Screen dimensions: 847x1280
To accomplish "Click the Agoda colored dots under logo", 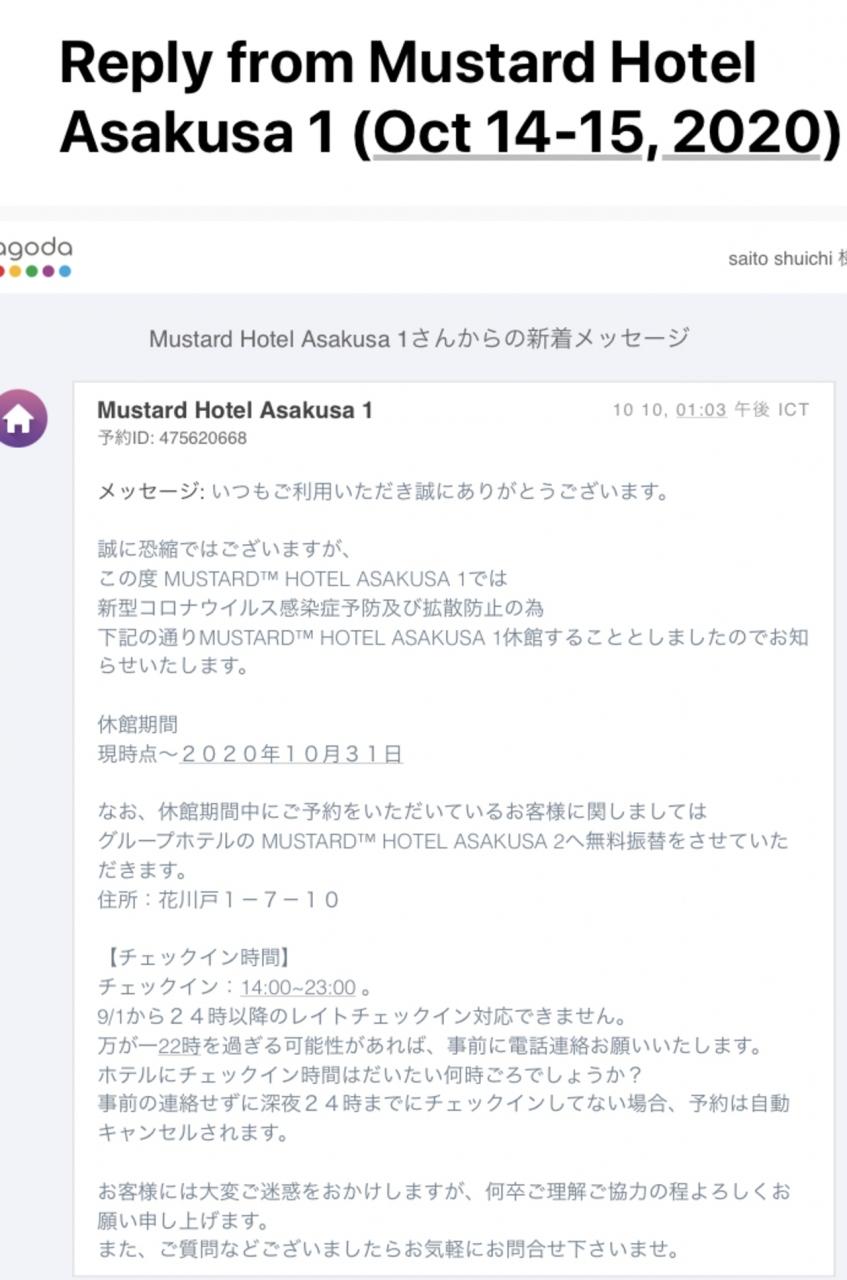I will click(x=35, y=271).
